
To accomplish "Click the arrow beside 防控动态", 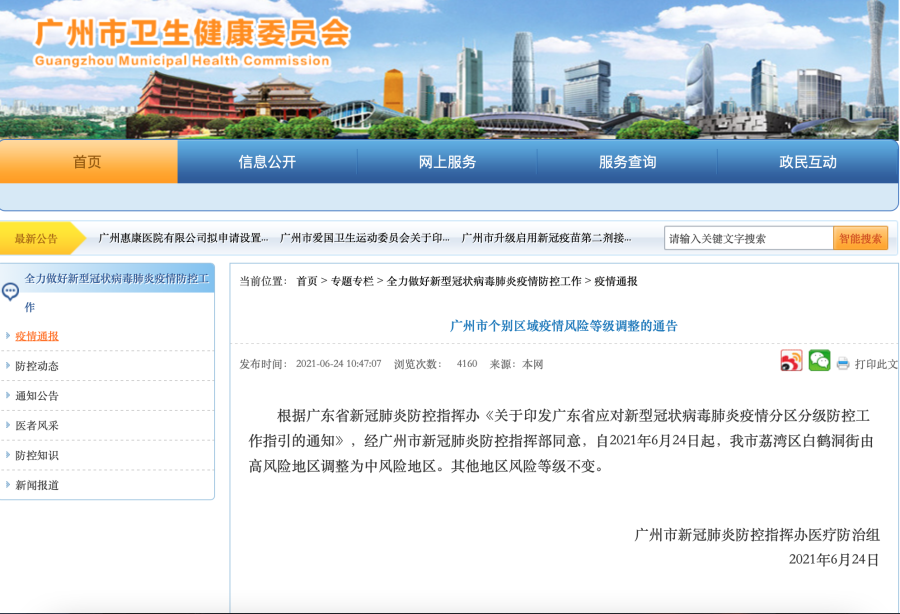I will click(x=9, y=366).
